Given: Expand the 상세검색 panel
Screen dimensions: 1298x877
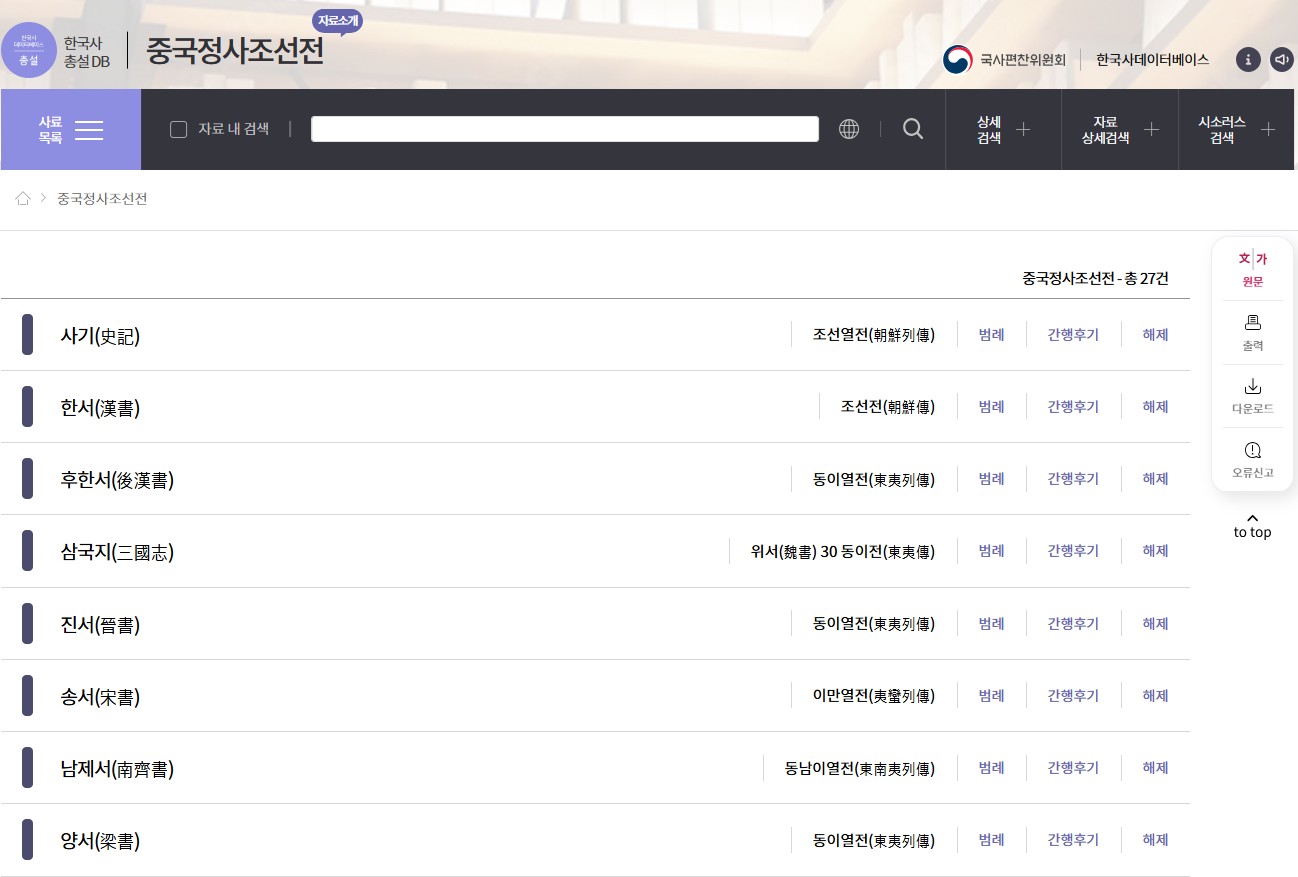Looking at the screenshot, I should click(1003, 129).
